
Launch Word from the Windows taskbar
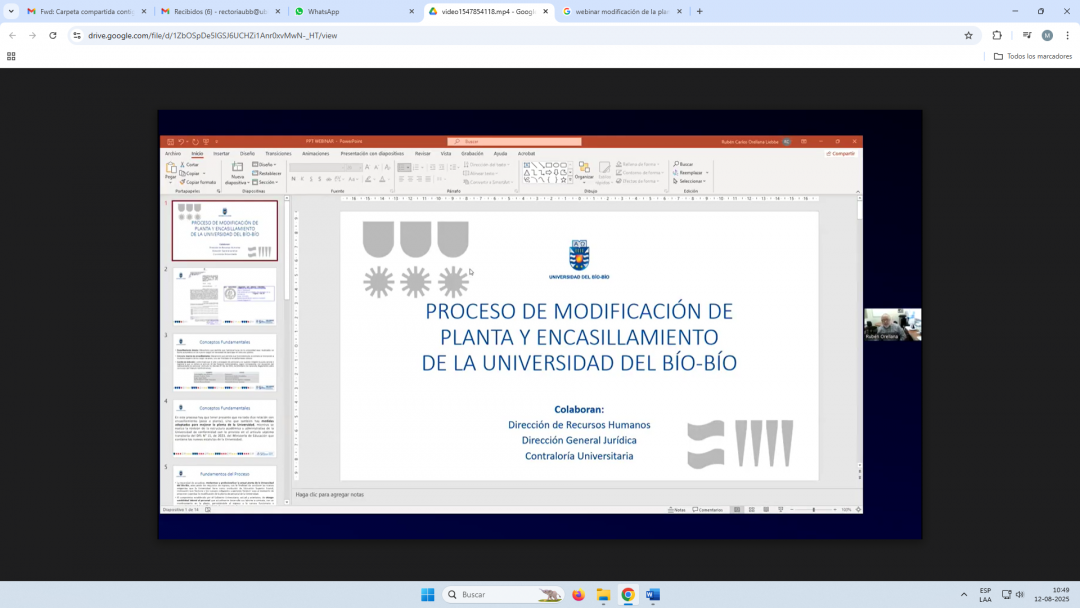pos(653,594)
